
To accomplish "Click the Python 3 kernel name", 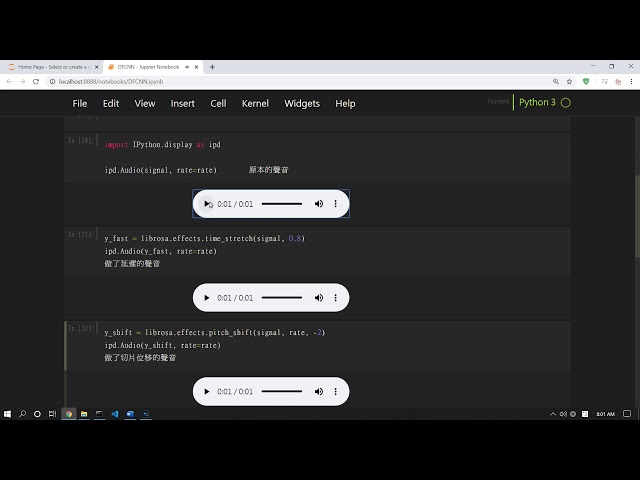I will 537,102.
